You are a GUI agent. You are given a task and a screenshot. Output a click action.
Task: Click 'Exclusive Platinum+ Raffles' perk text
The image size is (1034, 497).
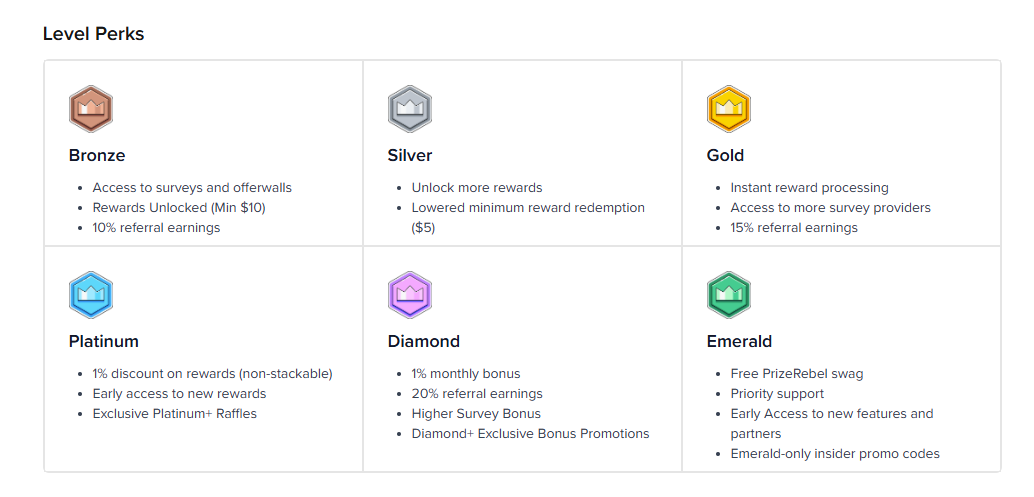(x=174, y=413)
